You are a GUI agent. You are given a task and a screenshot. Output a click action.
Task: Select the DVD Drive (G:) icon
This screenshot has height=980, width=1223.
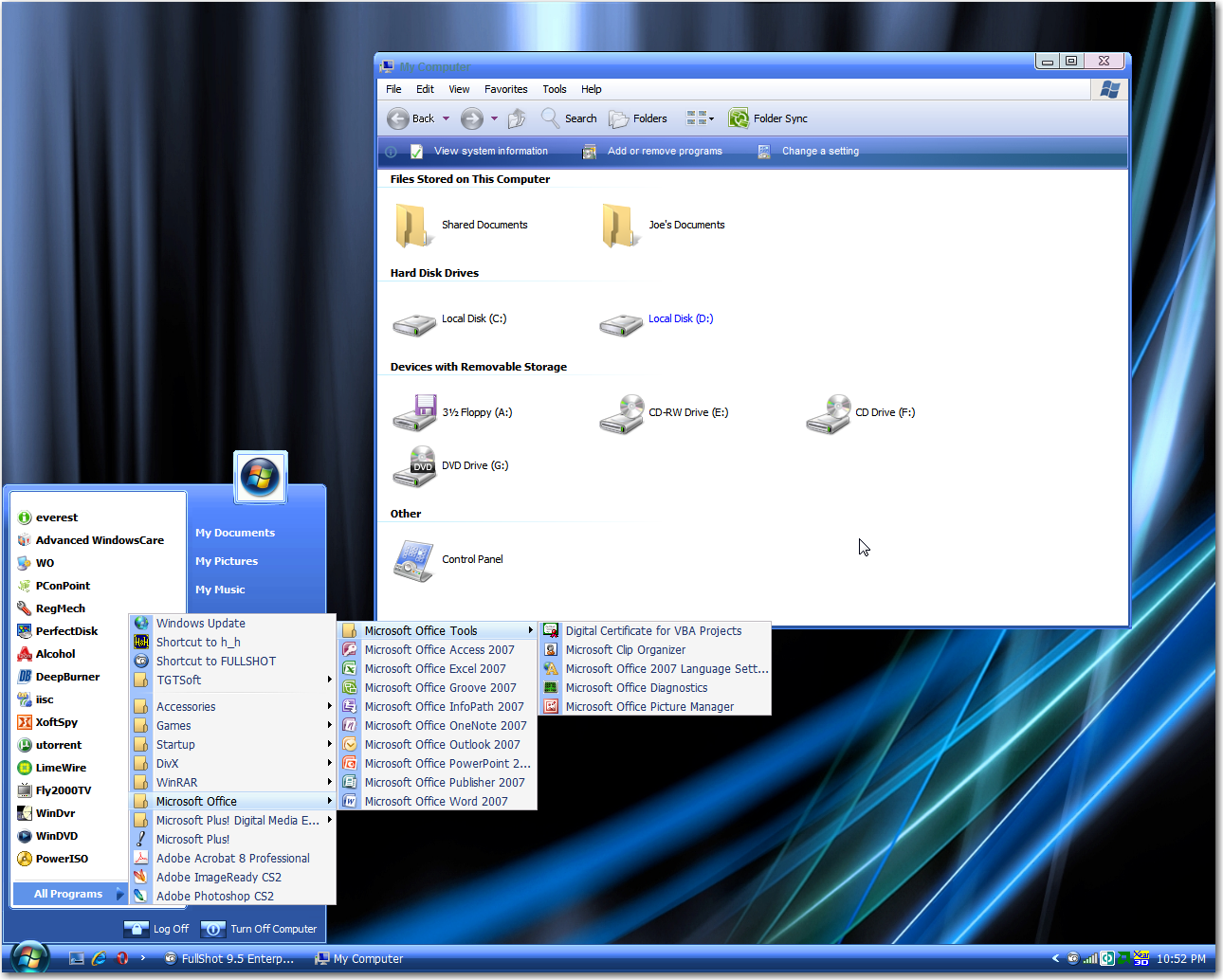click(414, 466)
